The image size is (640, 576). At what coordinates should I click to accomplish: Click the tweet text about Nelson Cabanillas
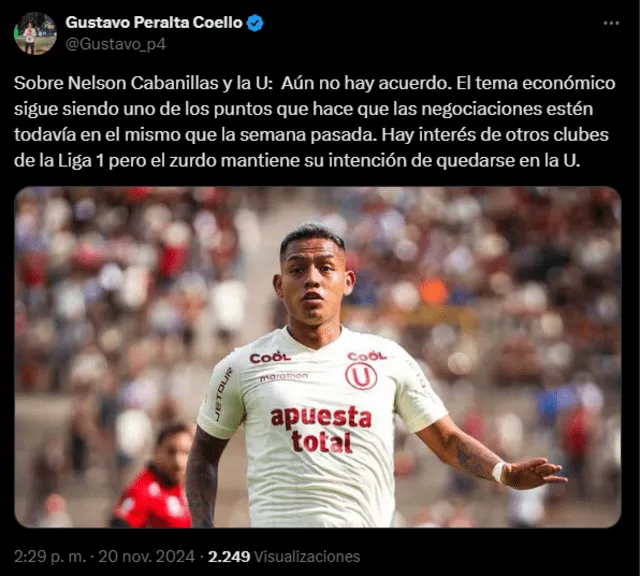pyautogui.click(x=315, y=122)
